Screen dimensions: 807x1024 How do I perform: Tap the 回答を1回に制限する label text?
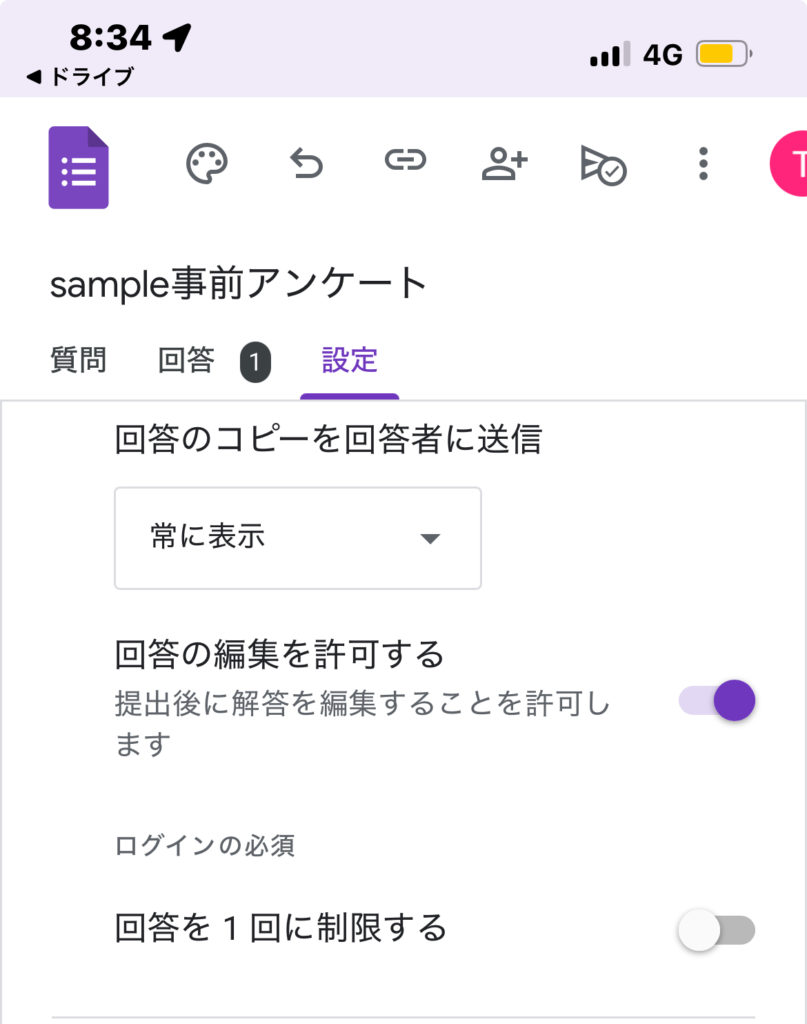(x=280, y=928)
